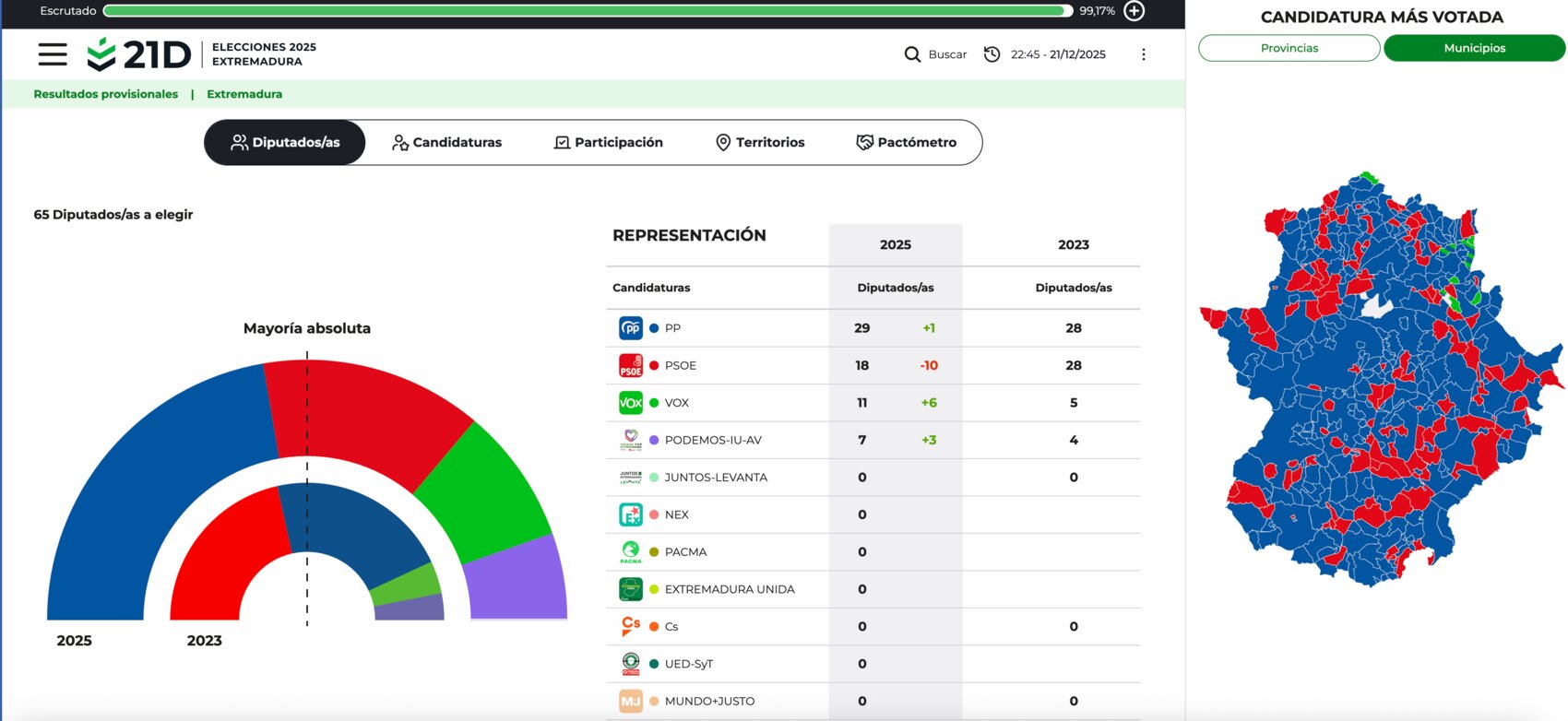This screenshot has width=1568, height=721.
Task: Click the PP blue color dot
Action: [654, 328]
